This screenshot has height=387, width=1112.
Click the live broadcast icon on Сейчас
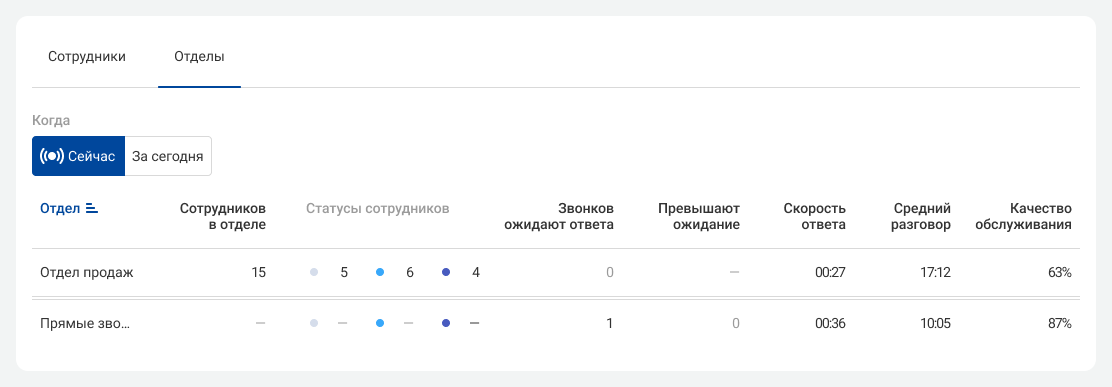[x=52, y=156]
